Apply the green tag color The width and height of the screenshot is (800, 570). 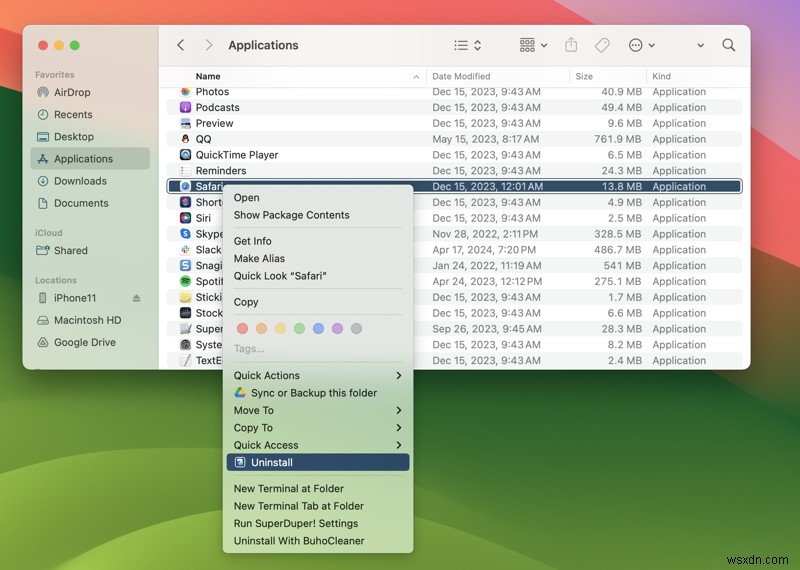[x=299, y=329]
